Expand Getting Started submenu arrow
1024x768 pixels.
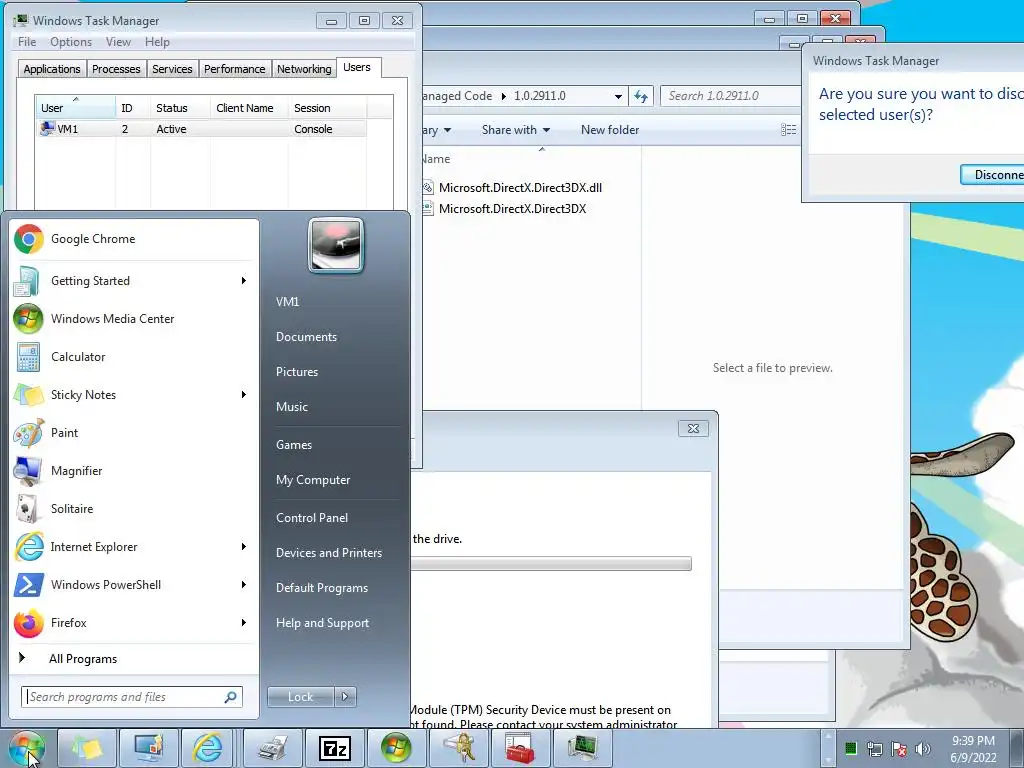244,281
